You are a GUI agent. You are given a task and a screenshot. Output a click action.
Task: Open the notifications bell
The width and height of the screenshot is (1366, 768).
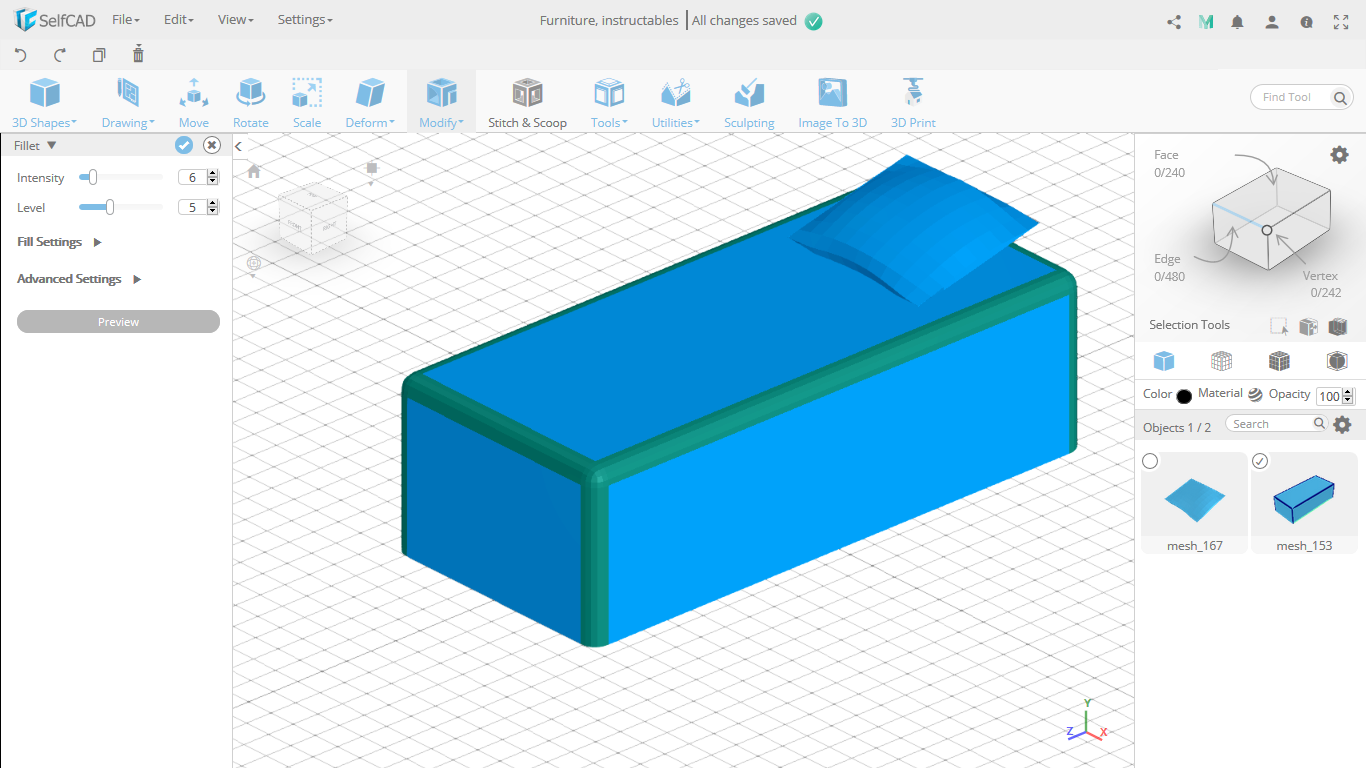click(1238, 22)
